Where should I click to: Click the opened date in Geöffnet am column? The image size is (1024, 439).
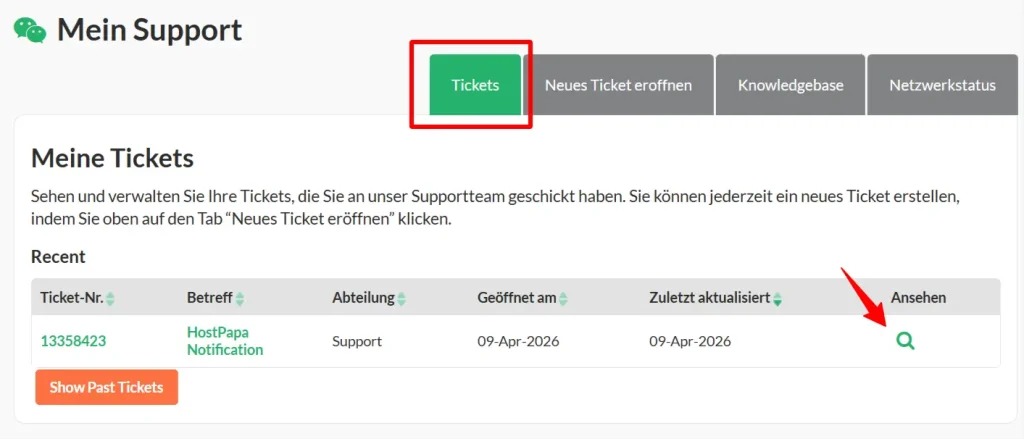518,341
